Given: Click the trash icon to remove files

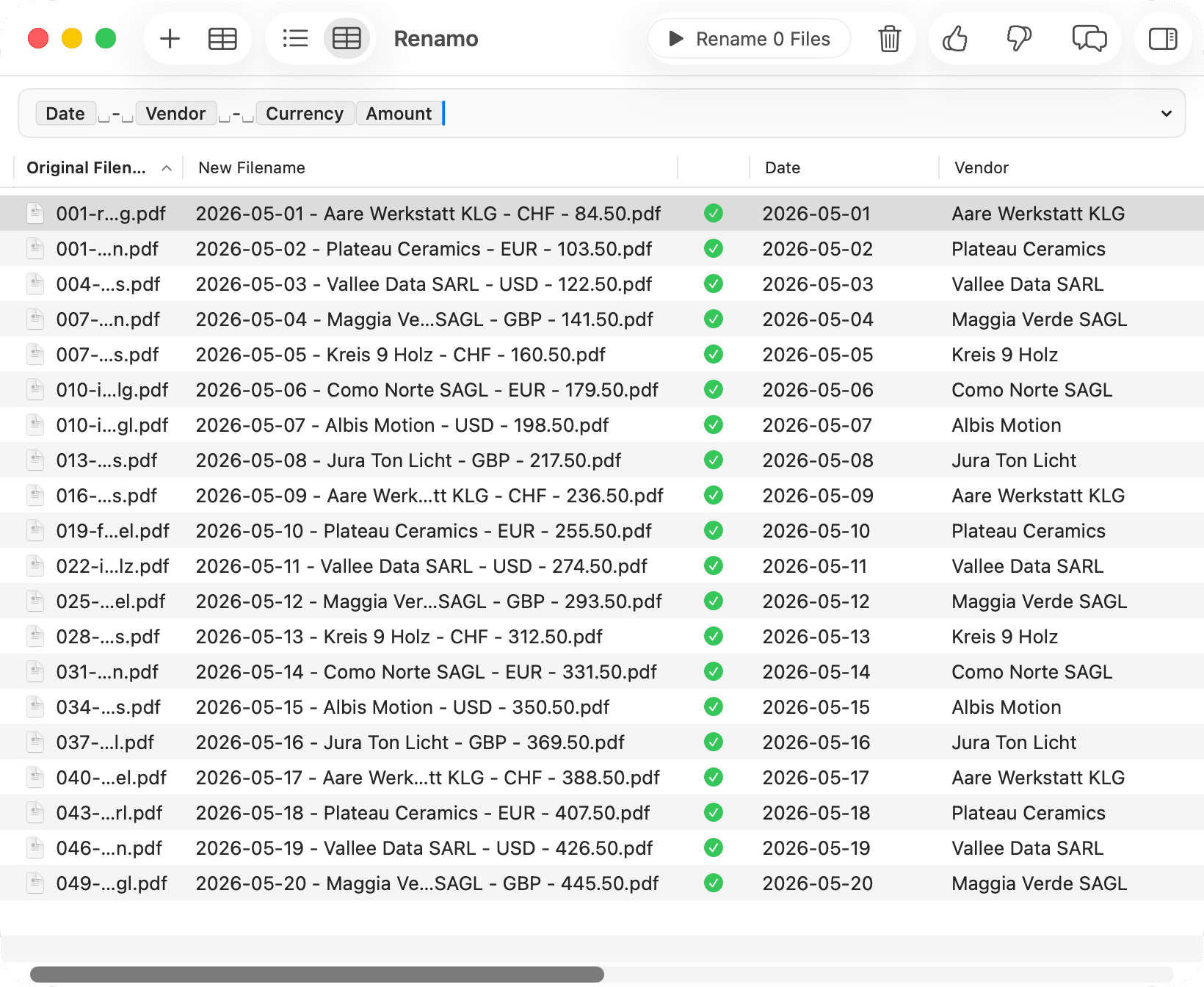Looking at the screenshot, I should (x=889, y=38).
